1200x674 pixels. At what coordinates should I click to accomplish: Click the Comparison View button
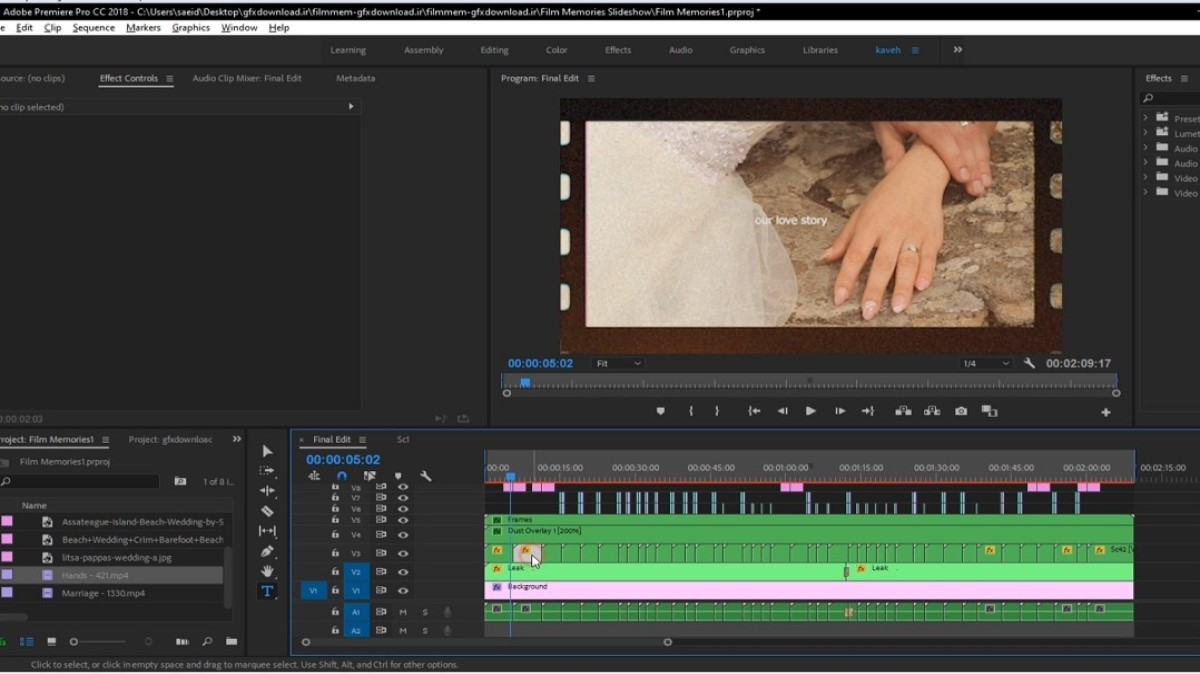pos(989,411)
